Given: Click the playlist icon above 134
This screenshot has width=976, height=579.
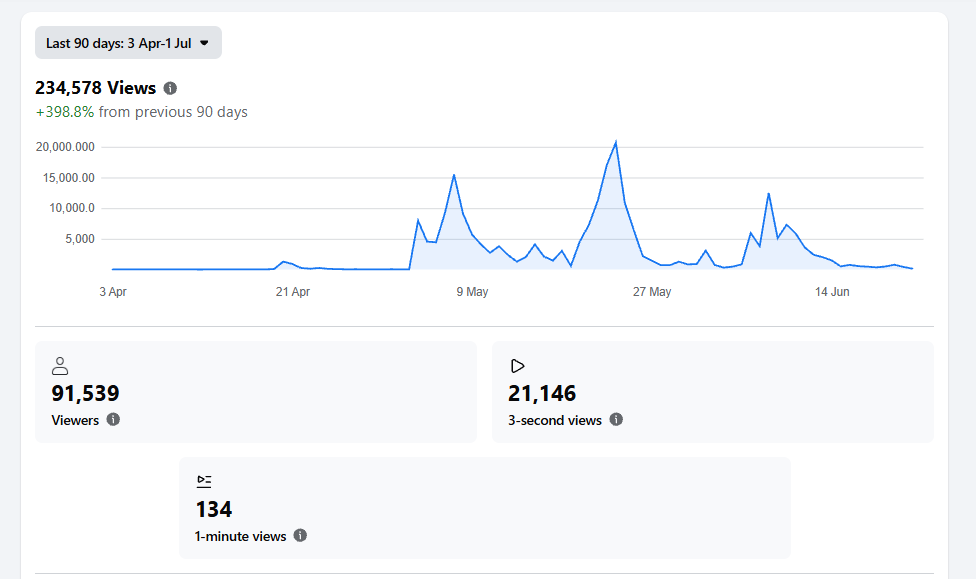Looking at the screenshot, I should click(x=204, y=481).
